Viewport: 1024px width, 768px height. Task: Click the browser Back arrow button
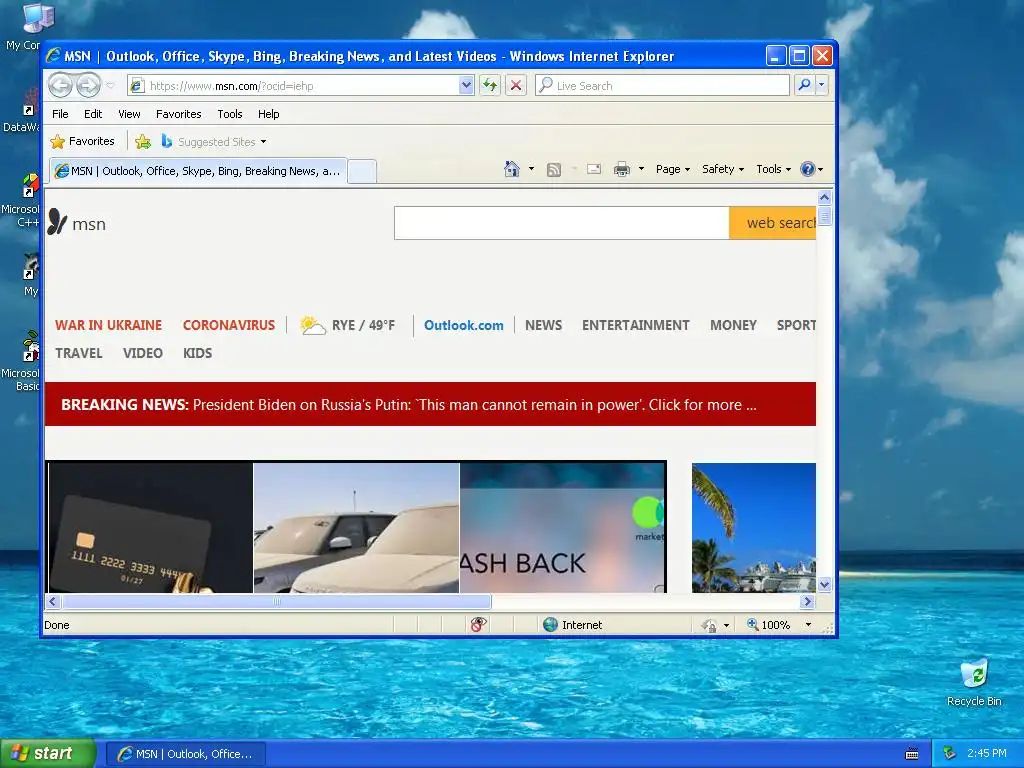point(60,85)
